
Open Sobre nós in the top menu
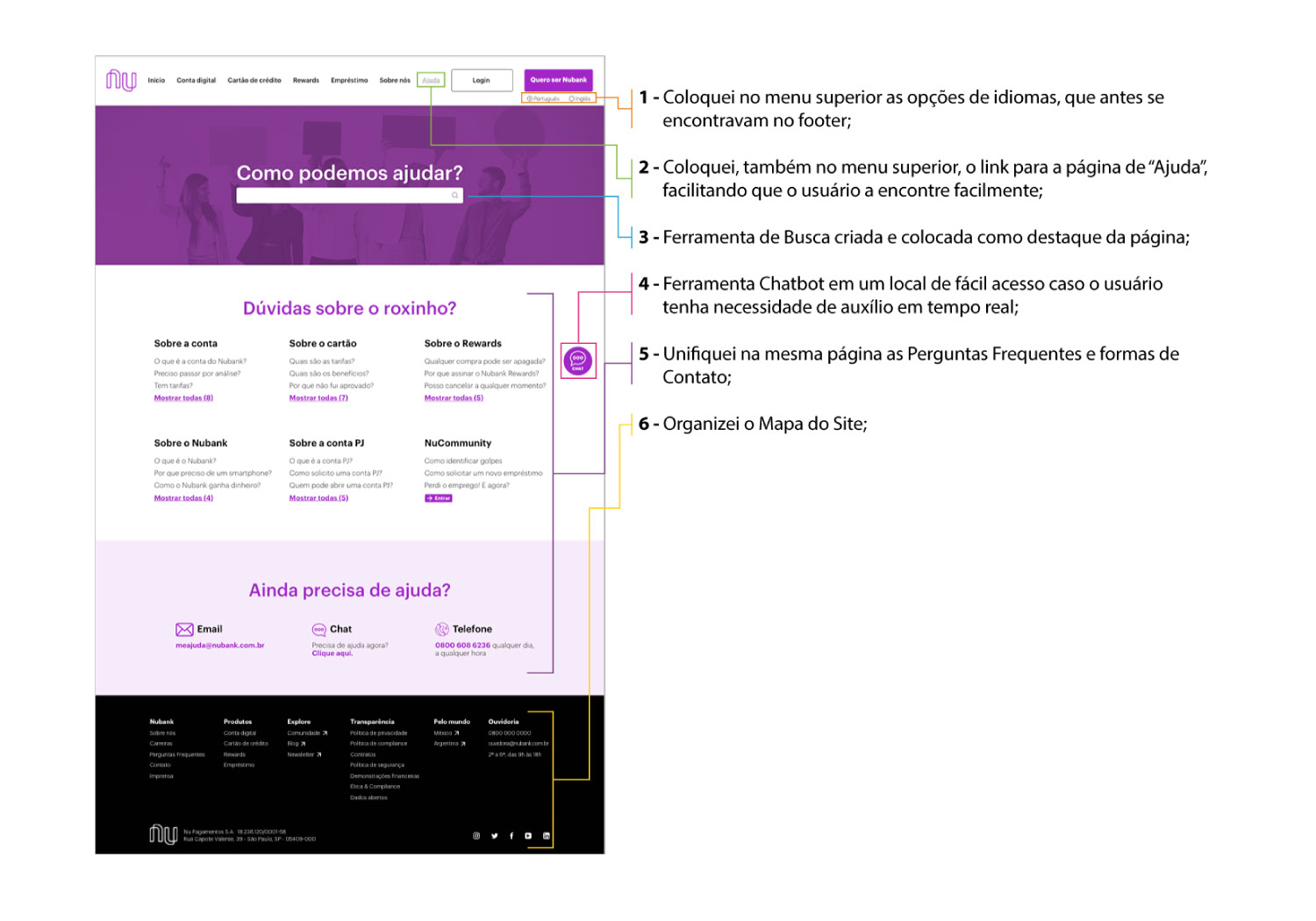[x=395, y=81]
